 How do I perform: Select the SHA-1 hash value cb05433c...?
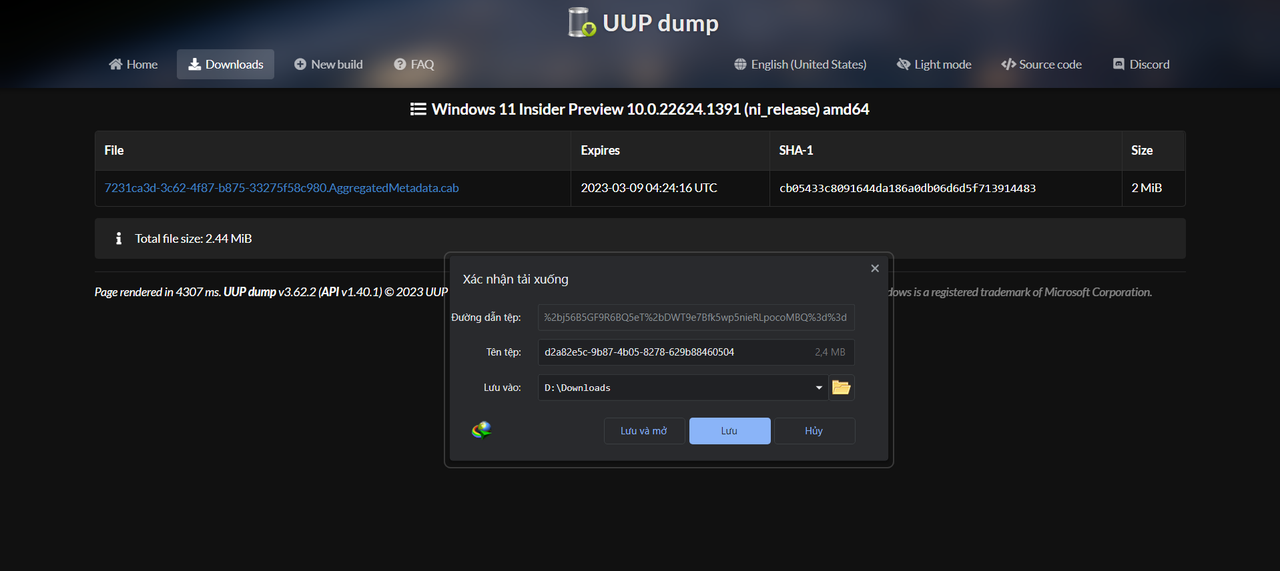click(x=908, y=188)
